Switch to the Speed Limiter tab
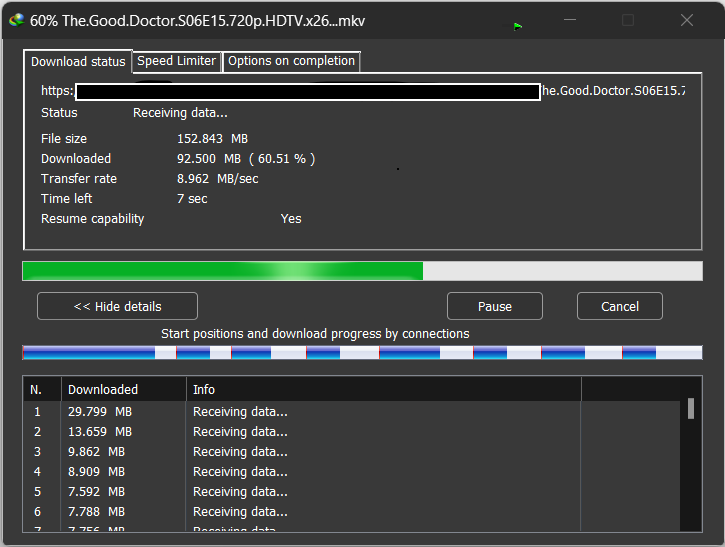This screenshot has width=725, height=547. click(x=177, y=61)
